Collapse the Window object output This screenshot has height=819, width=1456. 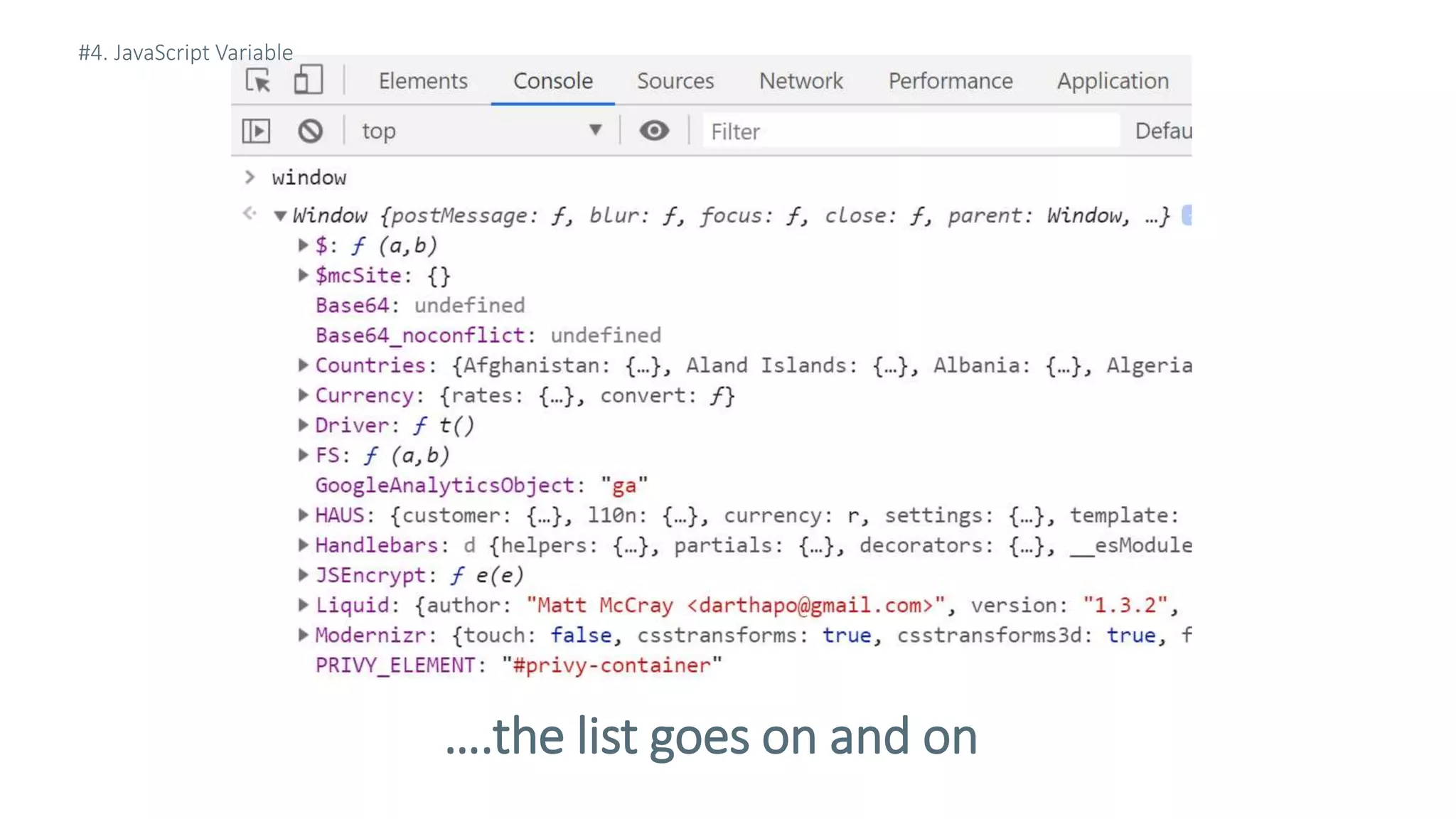point(280,215)
